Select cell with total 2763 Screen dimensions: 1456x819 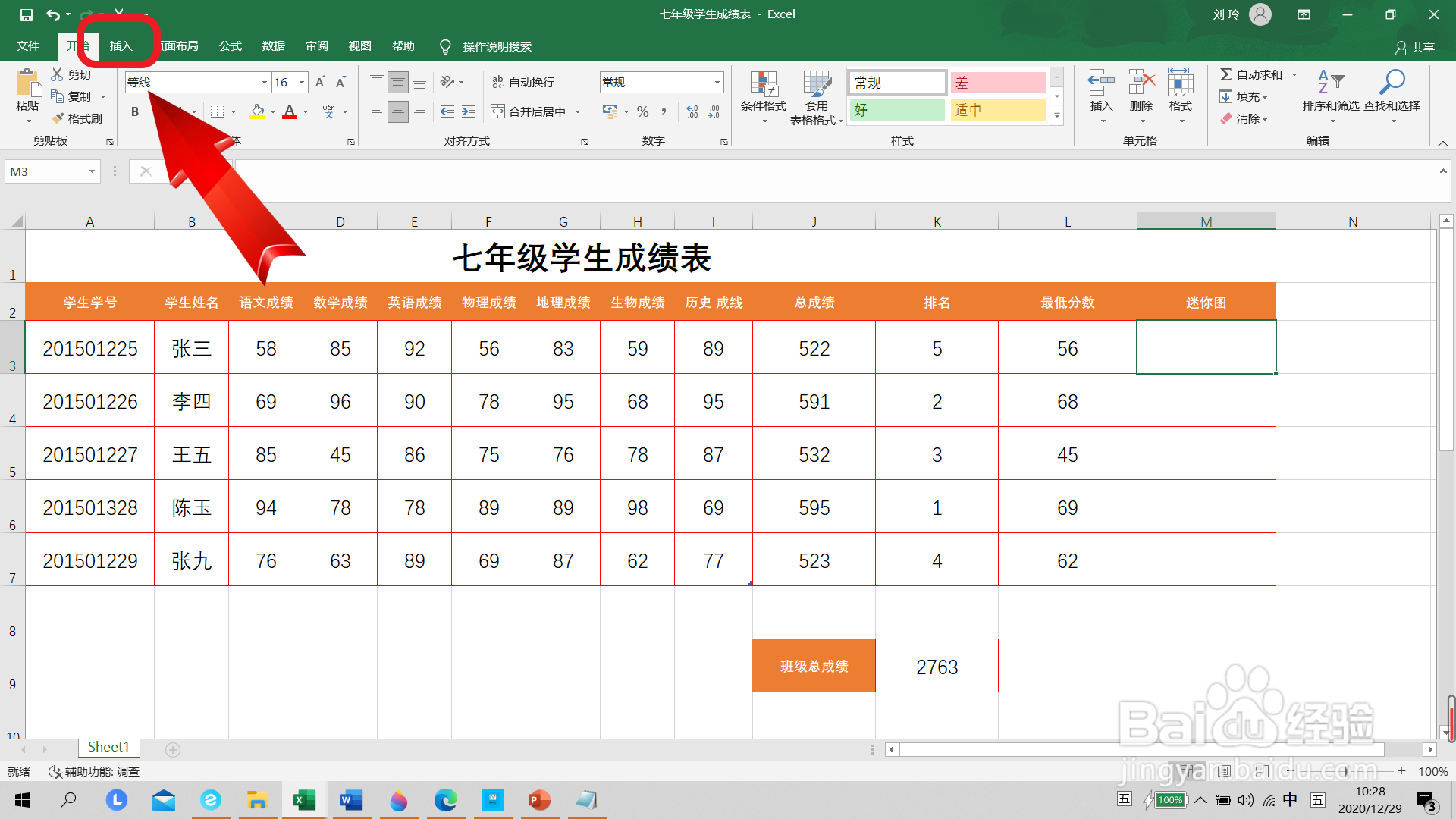[x=937, y=666]
